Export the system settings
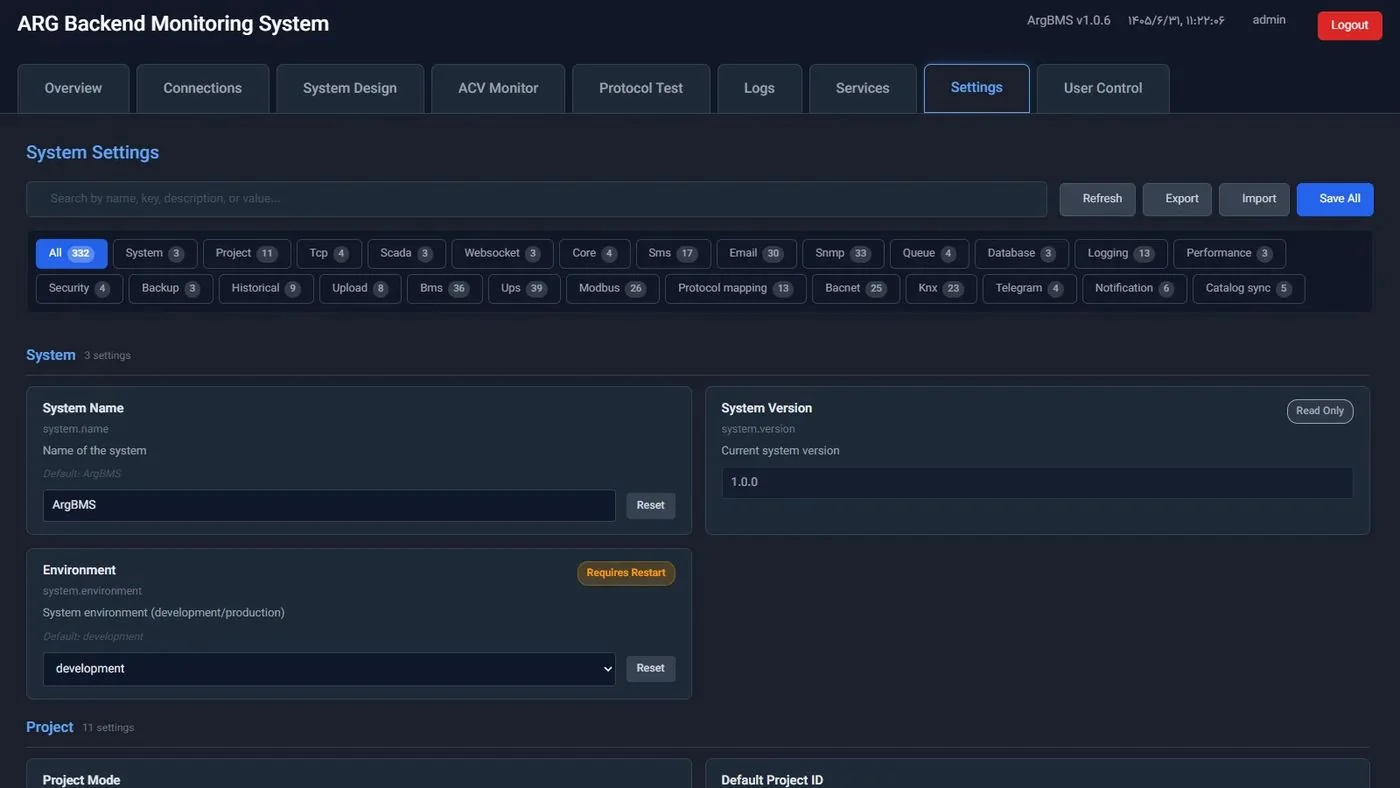The width and height of the screenshot is (1400, 788). 1177,199
